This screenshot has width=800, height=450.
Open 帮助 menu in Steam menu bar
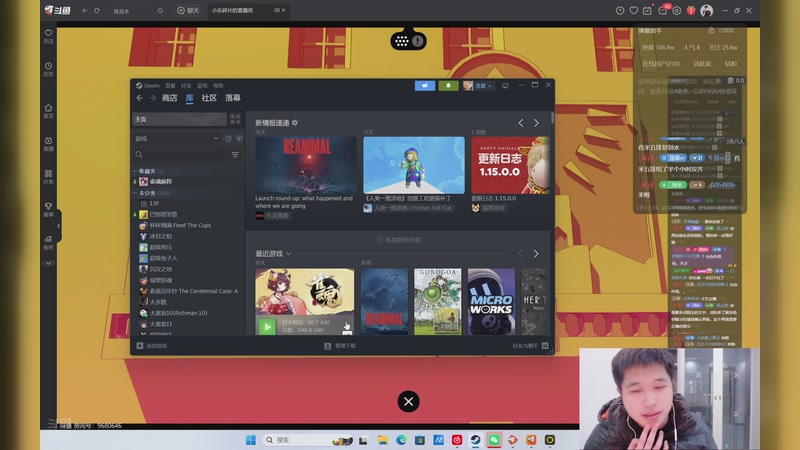[218, 86]
